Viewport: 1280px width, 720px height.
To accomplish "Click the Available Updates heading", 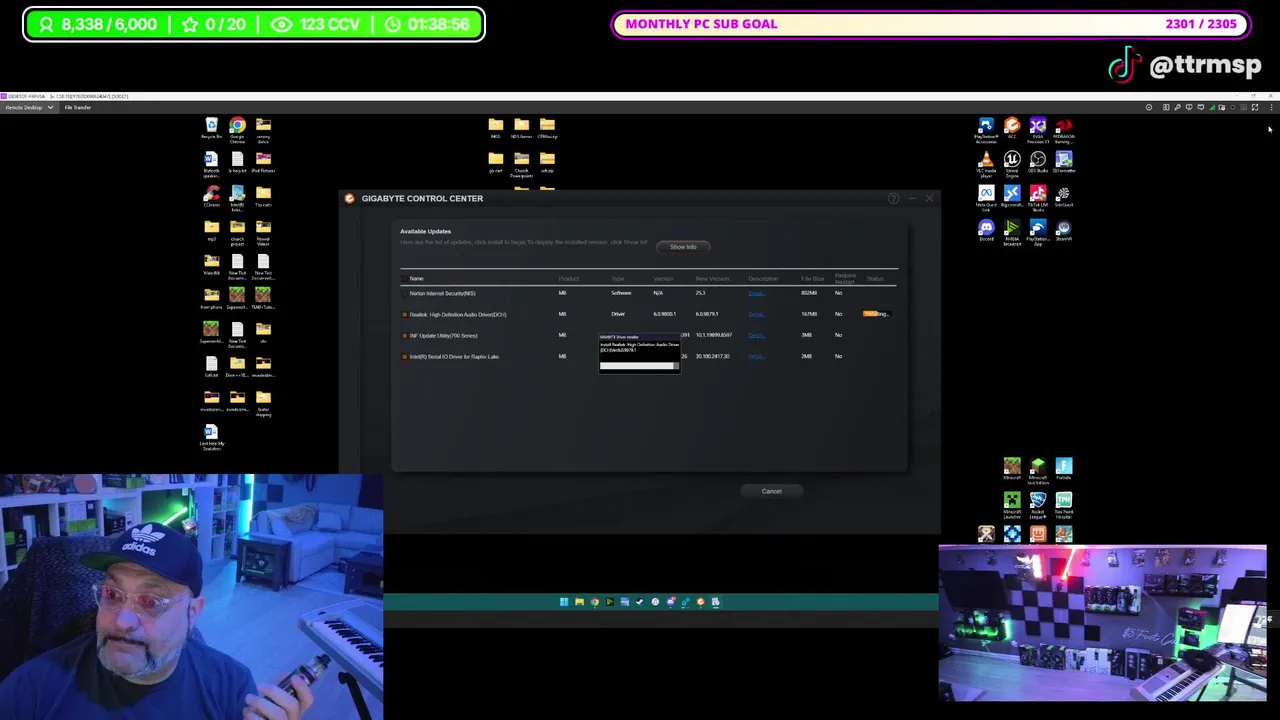I will pos(425,231).
